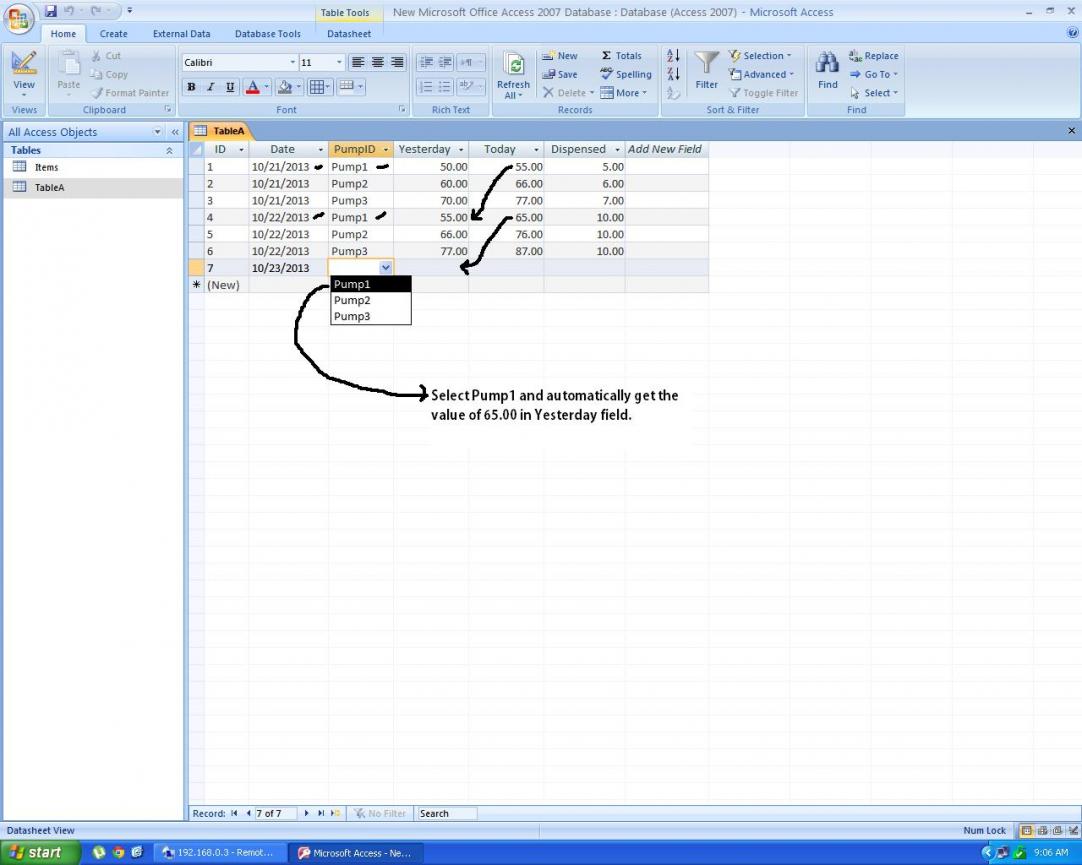This screenshot has height=865, width=1082.
Task: Align text left
Action: pyautogui.click(x=358, y=62)
